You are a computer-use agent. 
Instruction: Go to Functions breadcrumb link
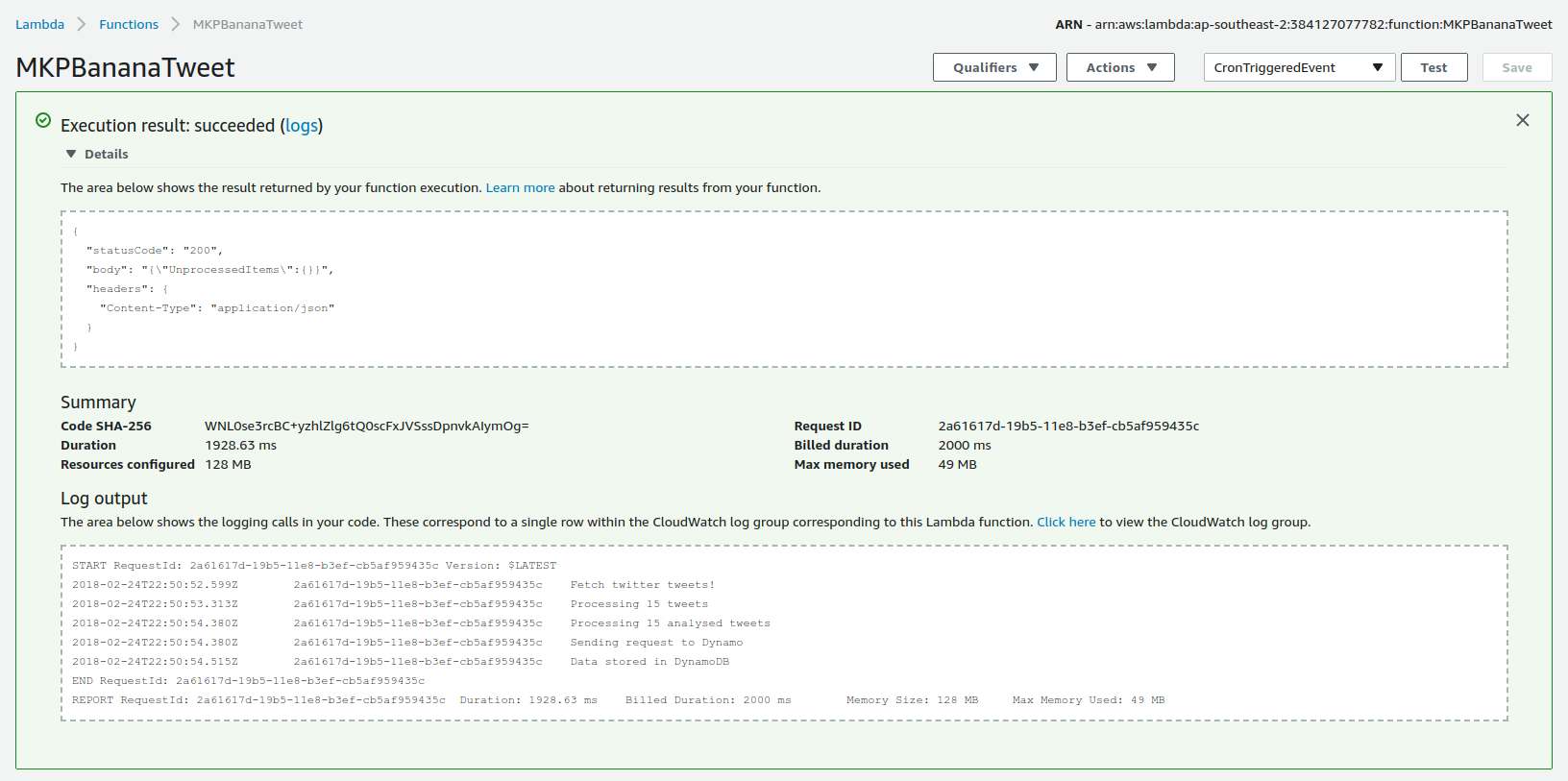tap(129, 24)
